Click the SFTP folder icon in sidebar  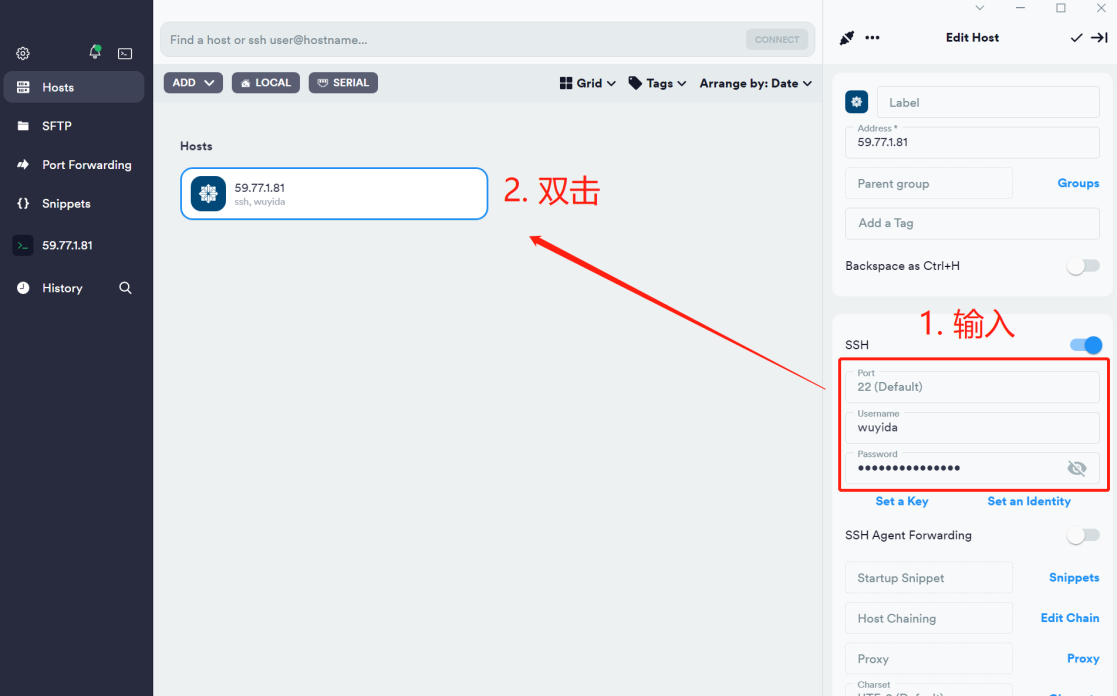(x=23, y=126)
